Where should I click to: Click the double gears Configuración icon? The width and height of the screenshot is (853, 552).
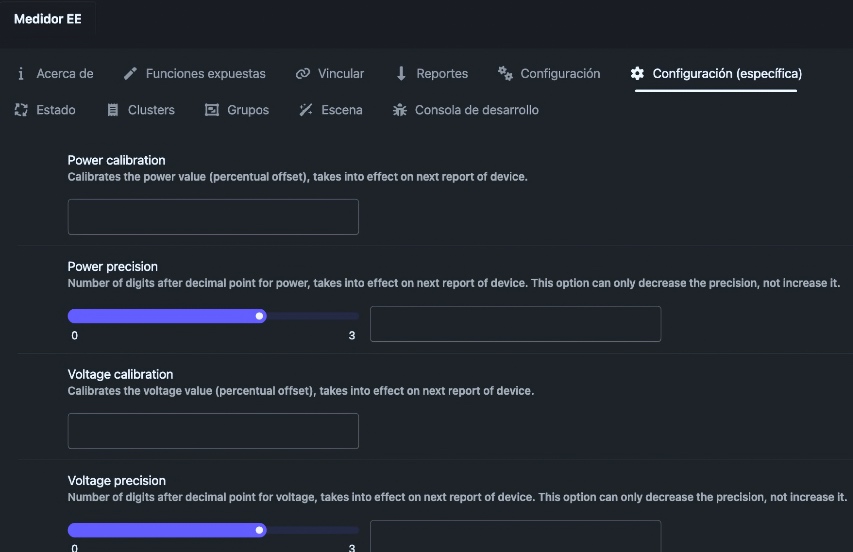point(505,73)
